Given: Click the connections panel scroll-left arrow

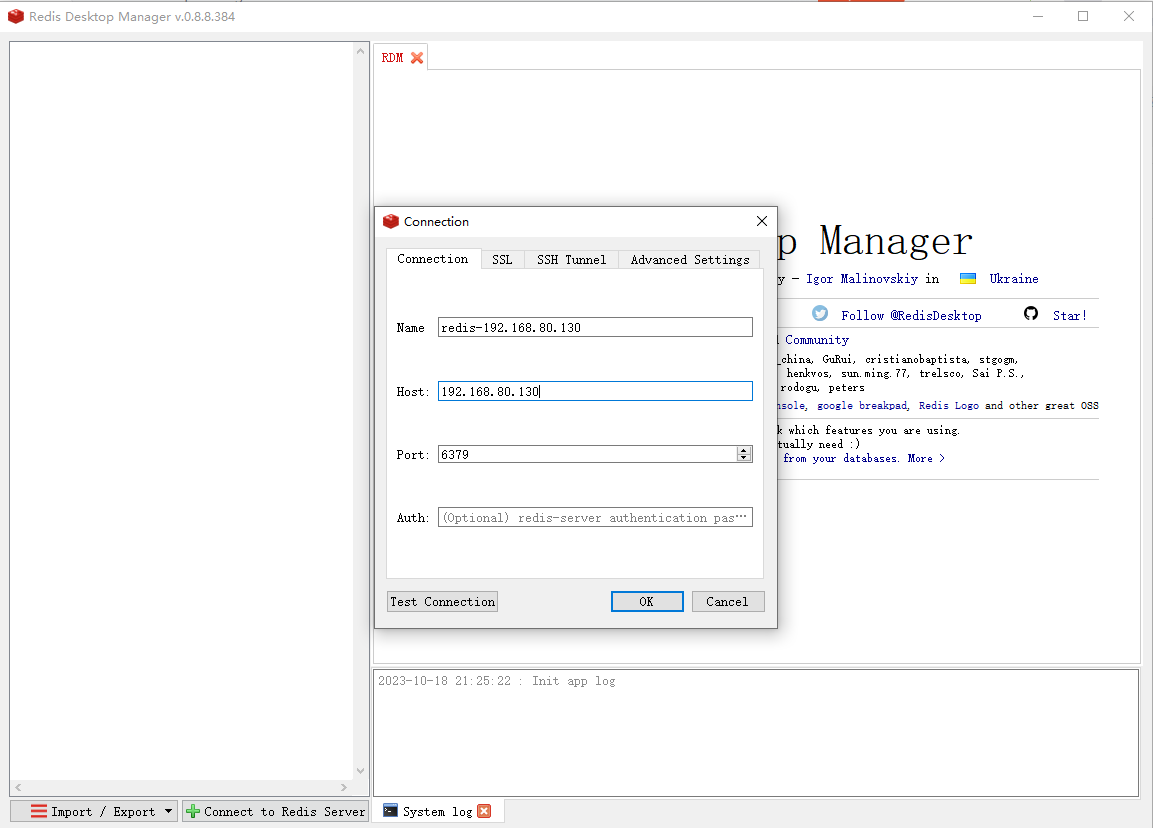Looking at the screenshot, I should tap(18, 788).
